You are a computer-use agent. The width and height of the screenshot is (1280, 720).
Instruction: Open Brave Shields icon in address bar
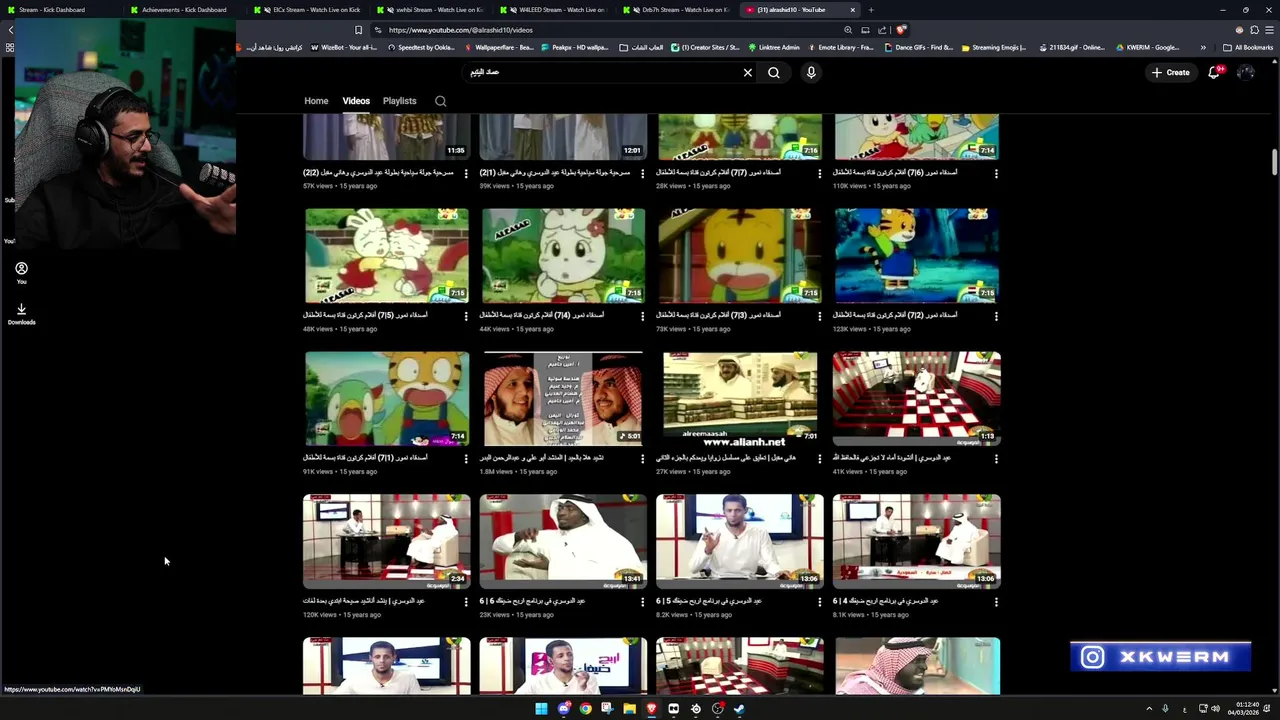[x=901, y=30]
